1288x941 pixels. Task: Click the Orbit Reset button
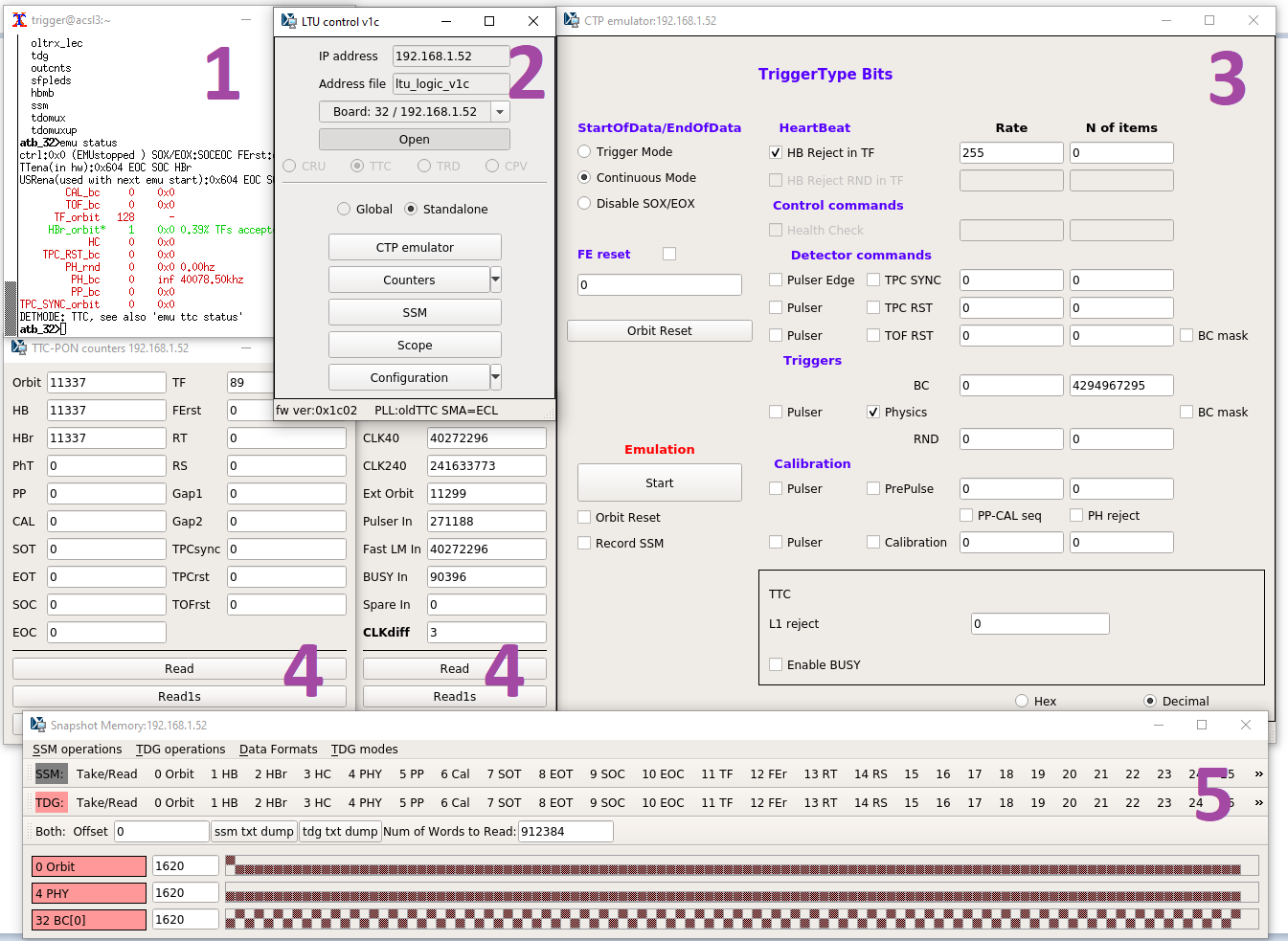point(660,330)
